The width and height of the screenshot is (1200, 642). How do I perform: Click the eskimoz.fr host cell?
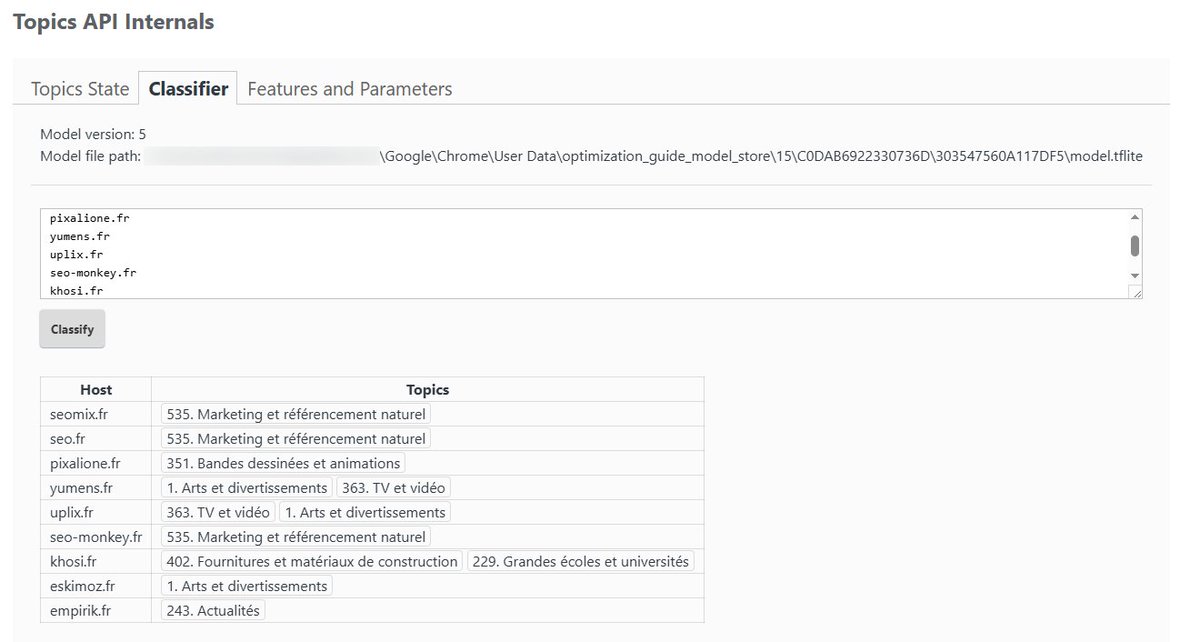[x=96, y=586]
